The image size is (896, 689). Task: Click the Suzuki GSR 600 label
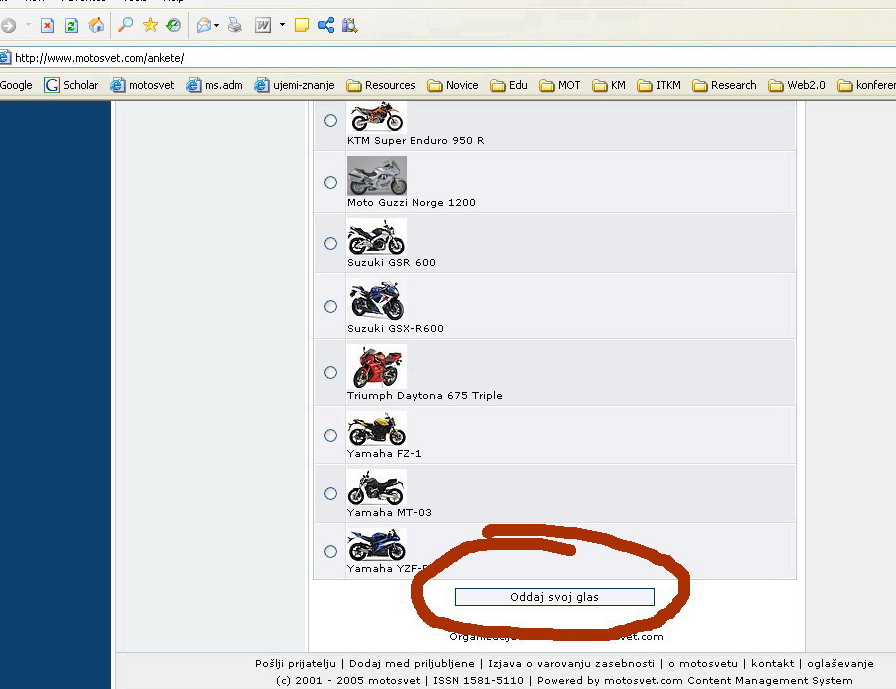pos(391,262)
